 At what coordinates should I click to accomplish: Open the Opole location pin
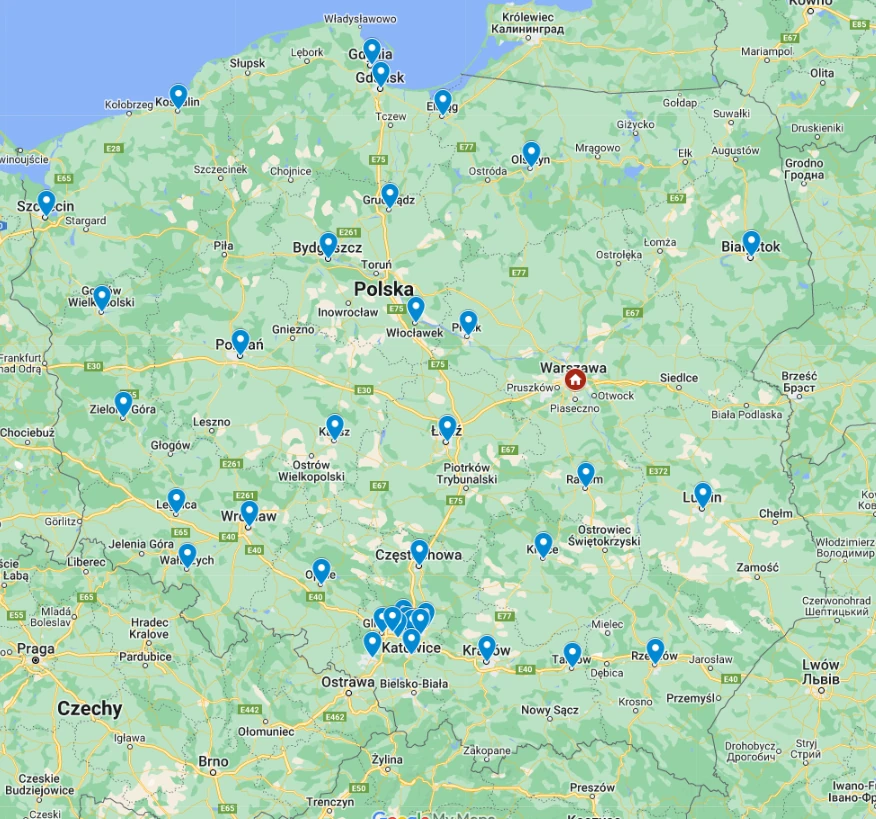(321, 570)
